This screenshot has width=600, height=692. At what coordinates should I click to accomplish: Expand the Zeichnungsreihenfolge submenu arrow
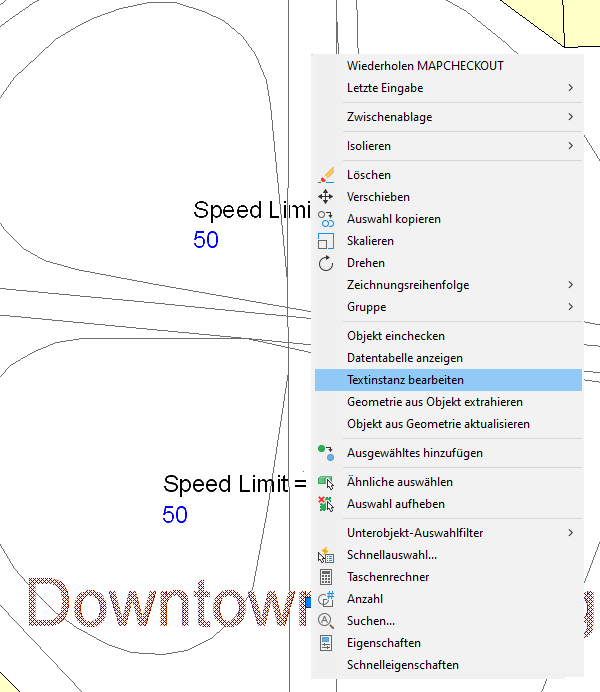(x=570, y=285)
